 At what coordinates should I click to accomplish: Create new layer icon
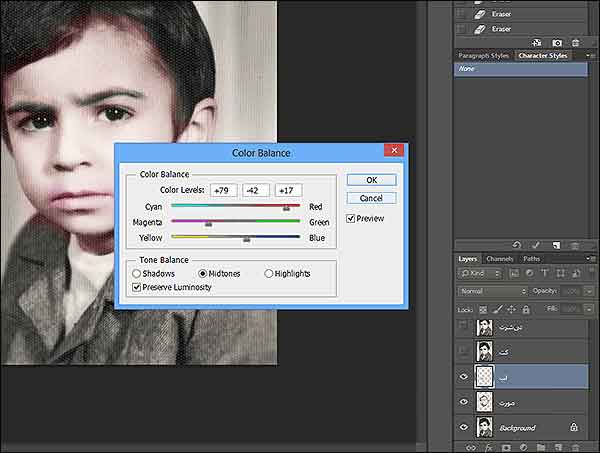click(x=558, y=448)
